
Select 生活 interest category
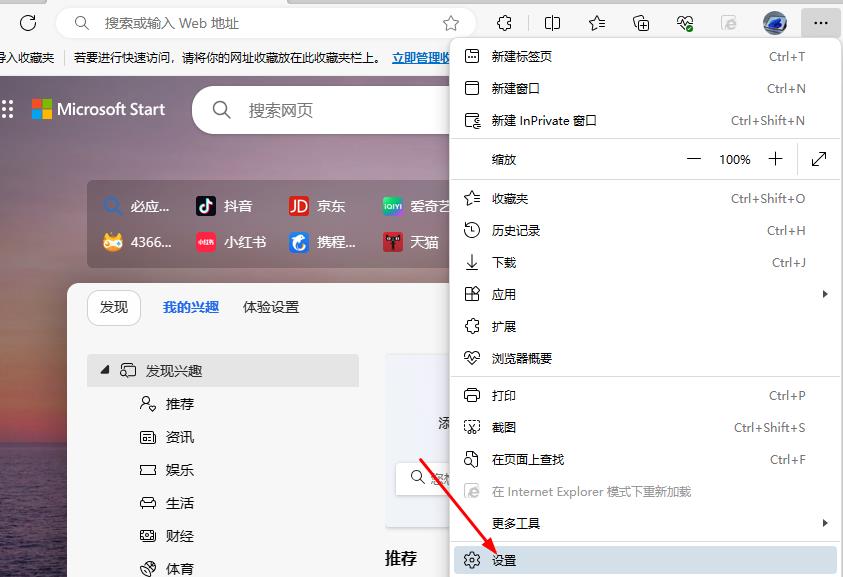[167, 503]
